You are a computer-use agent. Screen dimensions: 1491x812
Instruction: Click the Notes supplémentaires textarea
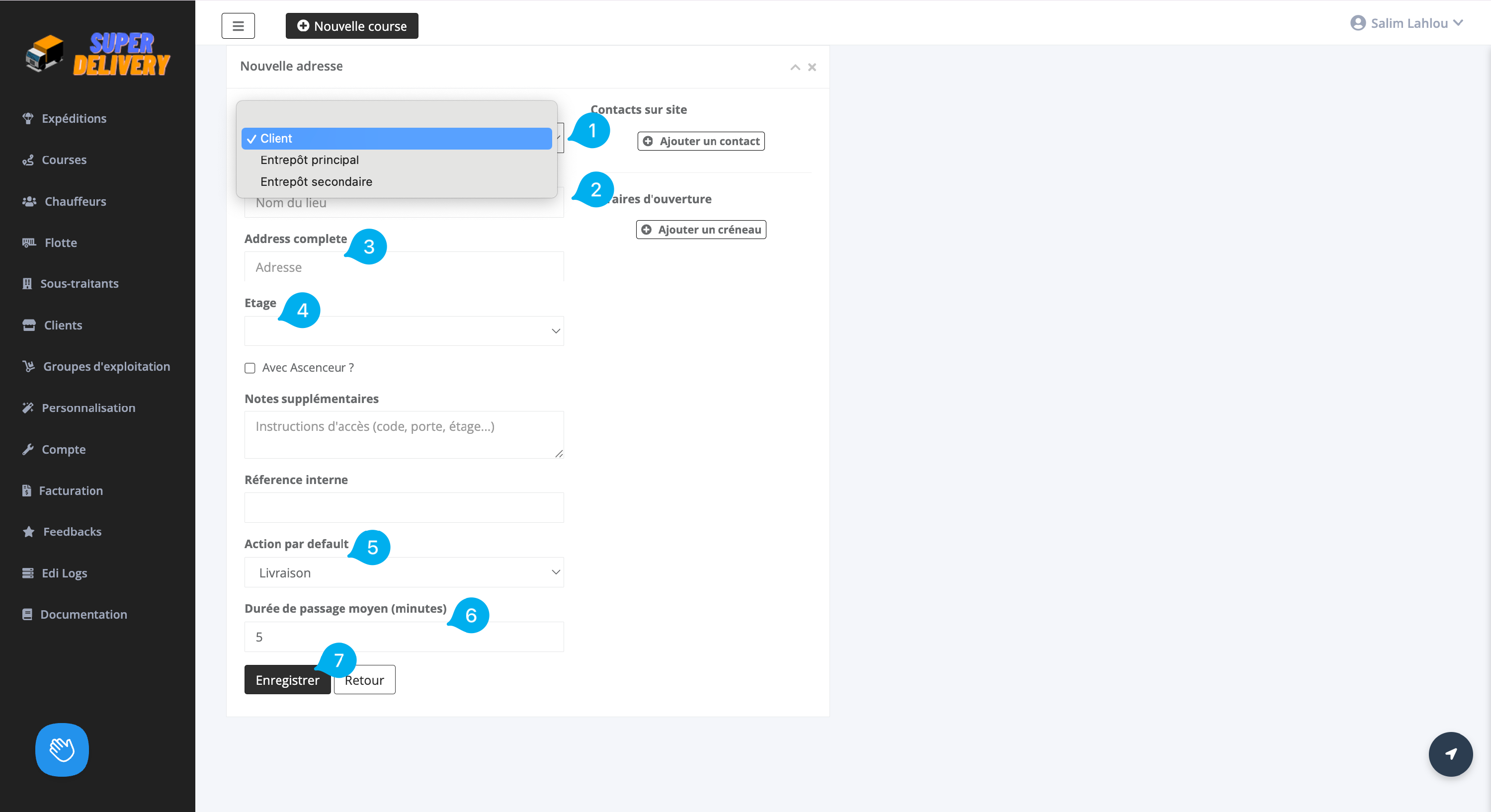point(404,434)
